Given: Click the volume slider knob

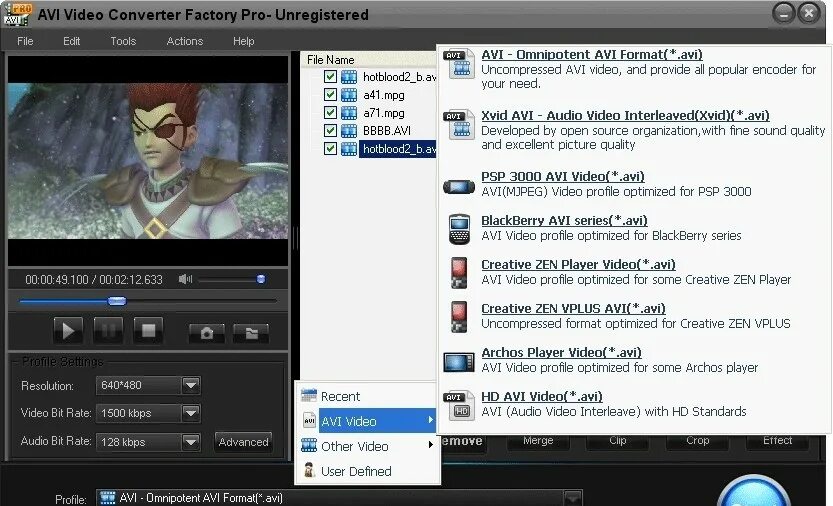Looking at the screenshot, I should click(261, 279).
